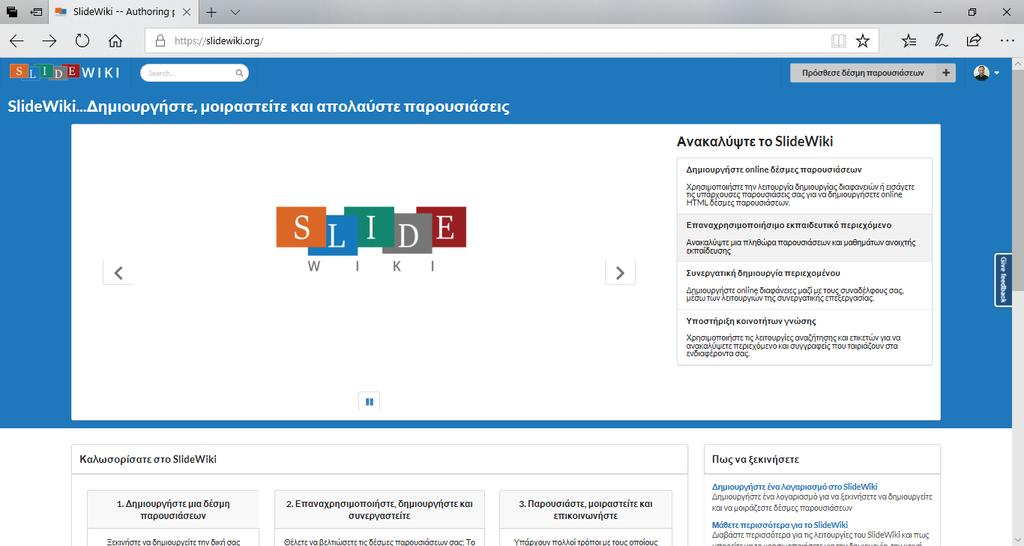Open browser settings and more menu
This screenshot has width=1024, height=546.
point(1007,41)
